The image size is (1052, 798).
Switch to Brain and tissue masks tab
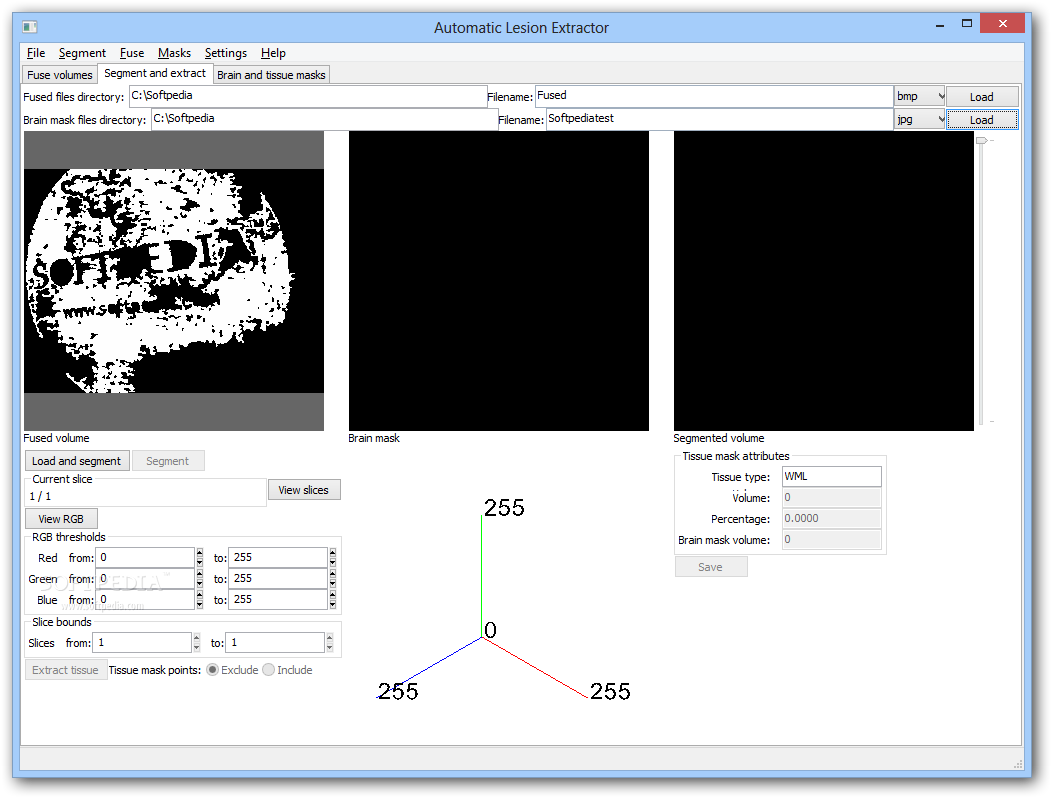point(271,74)
